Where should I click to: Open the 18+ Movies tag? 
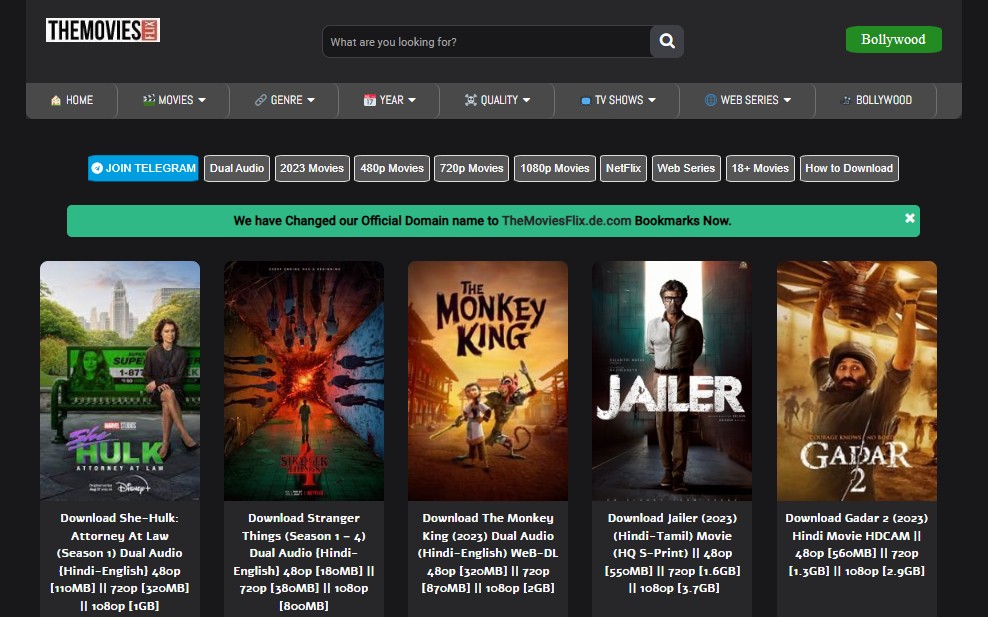[760, 168]
